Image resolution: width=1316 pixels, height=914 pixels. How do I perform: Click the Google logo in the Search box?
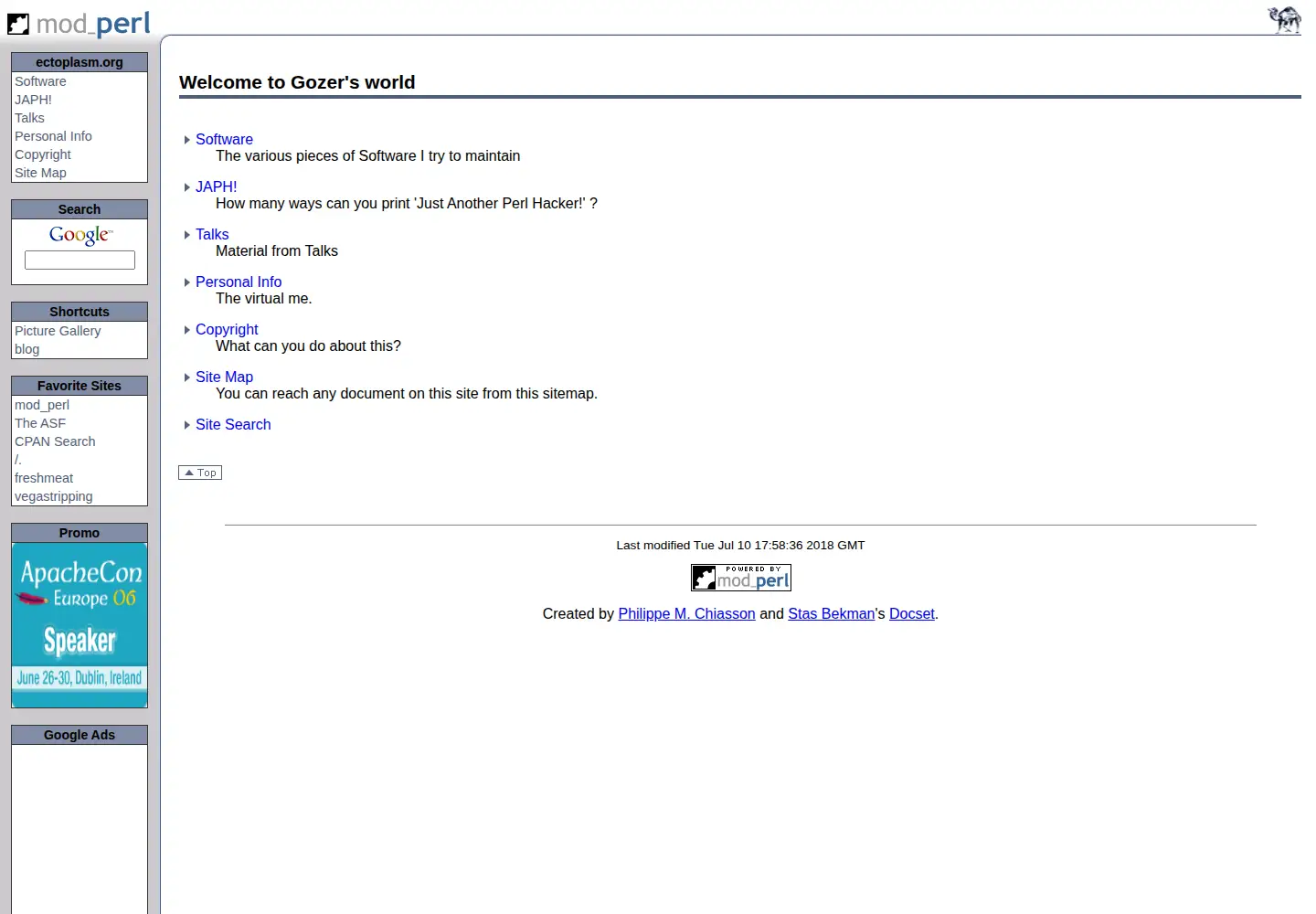(80, 236)
